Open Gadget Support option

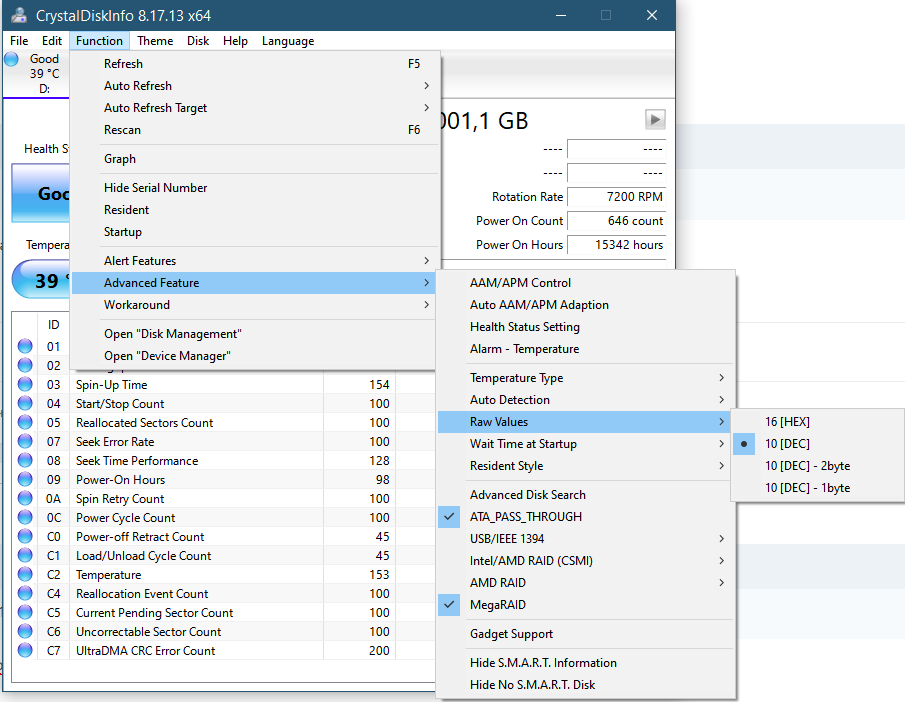[585, 634]
